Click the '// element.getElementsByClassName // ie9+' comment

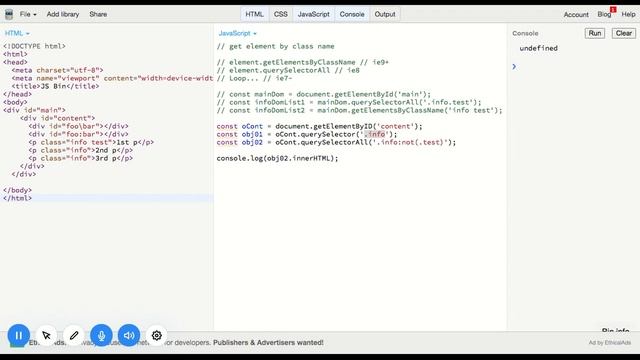coord(303,62)
